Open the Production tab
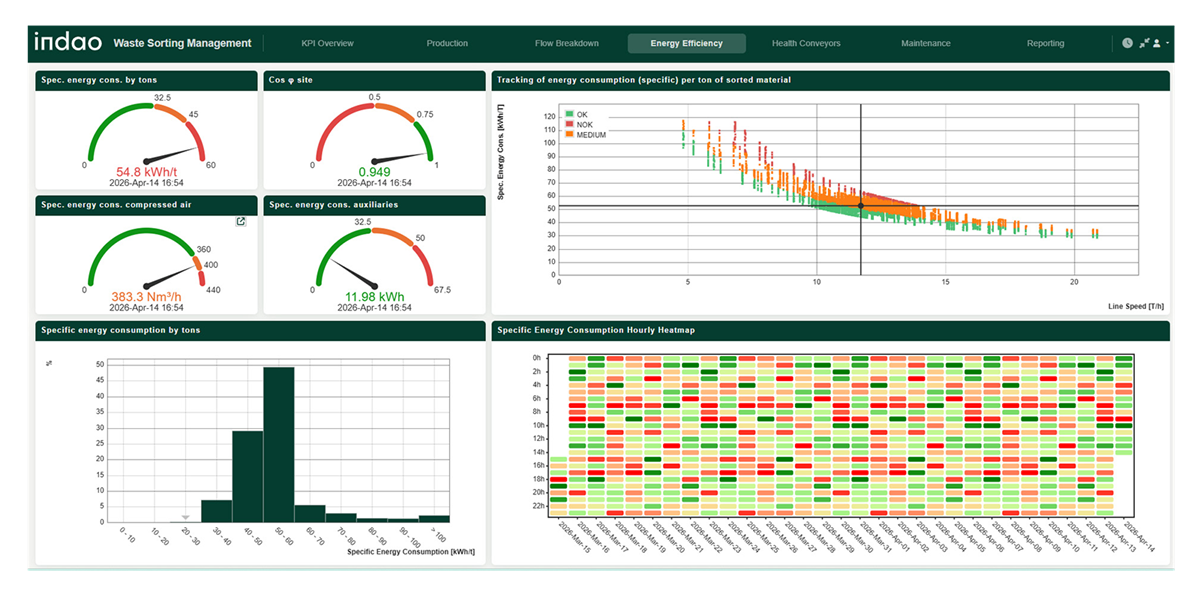Screen dimensions: 1200x600 tap(447, 43)
